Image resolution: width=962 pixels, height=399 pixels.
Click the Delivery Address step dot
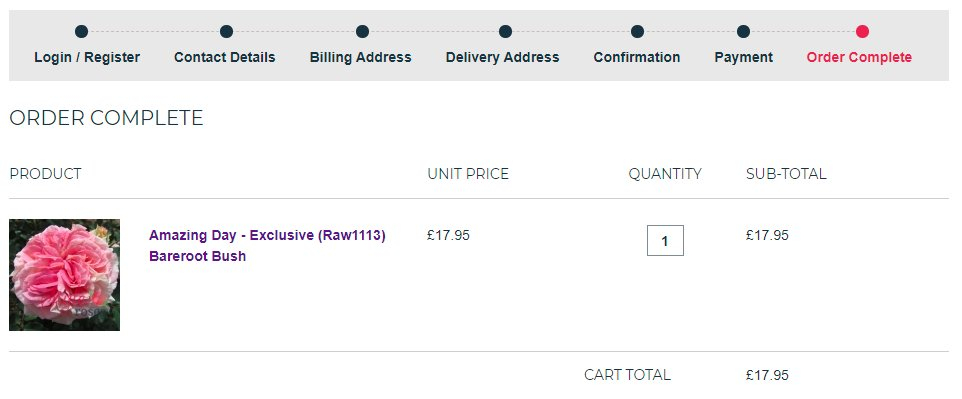coord(506,31)
